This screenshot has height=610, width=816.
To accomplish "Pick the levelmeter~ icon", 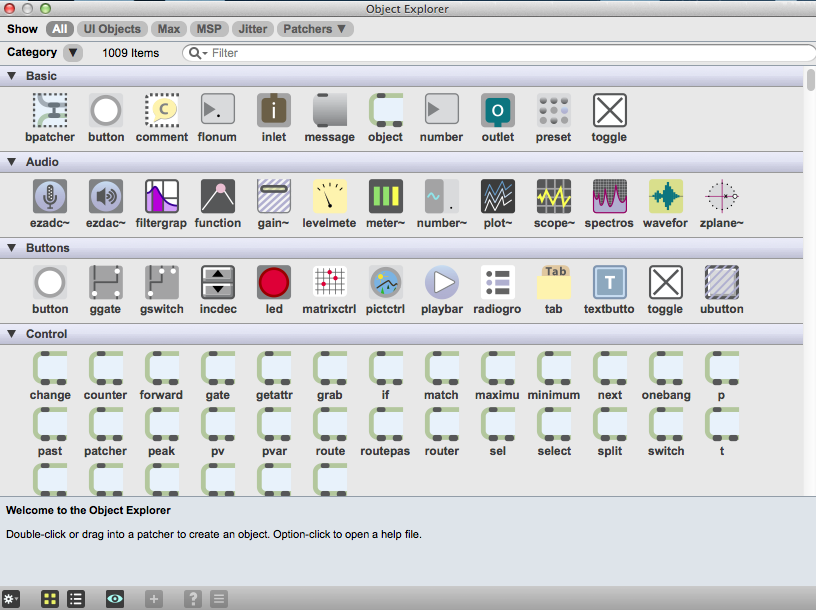I will tap(330, 196).
